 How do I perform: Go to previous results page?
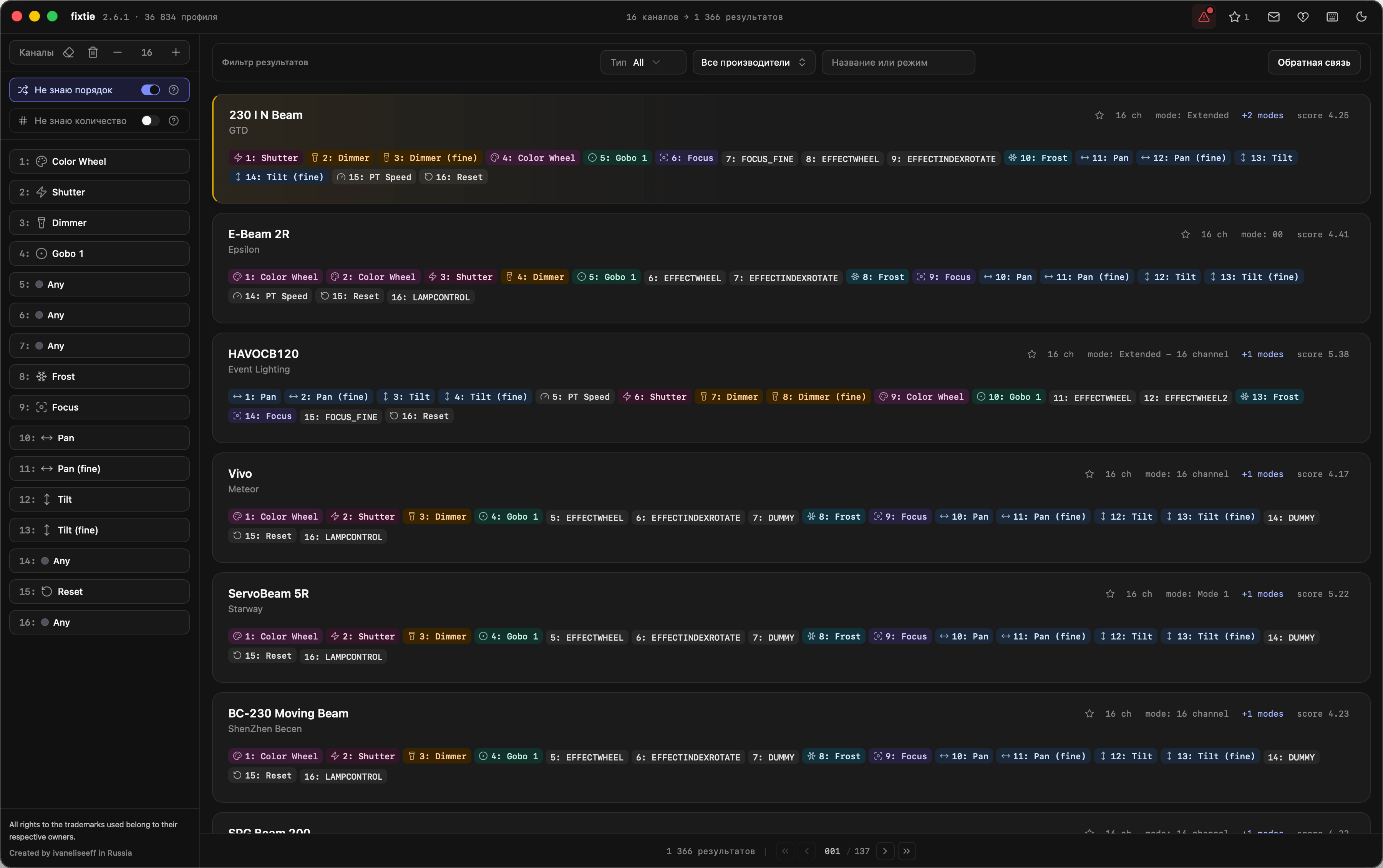pyautogui.click(x=807, y=851)
